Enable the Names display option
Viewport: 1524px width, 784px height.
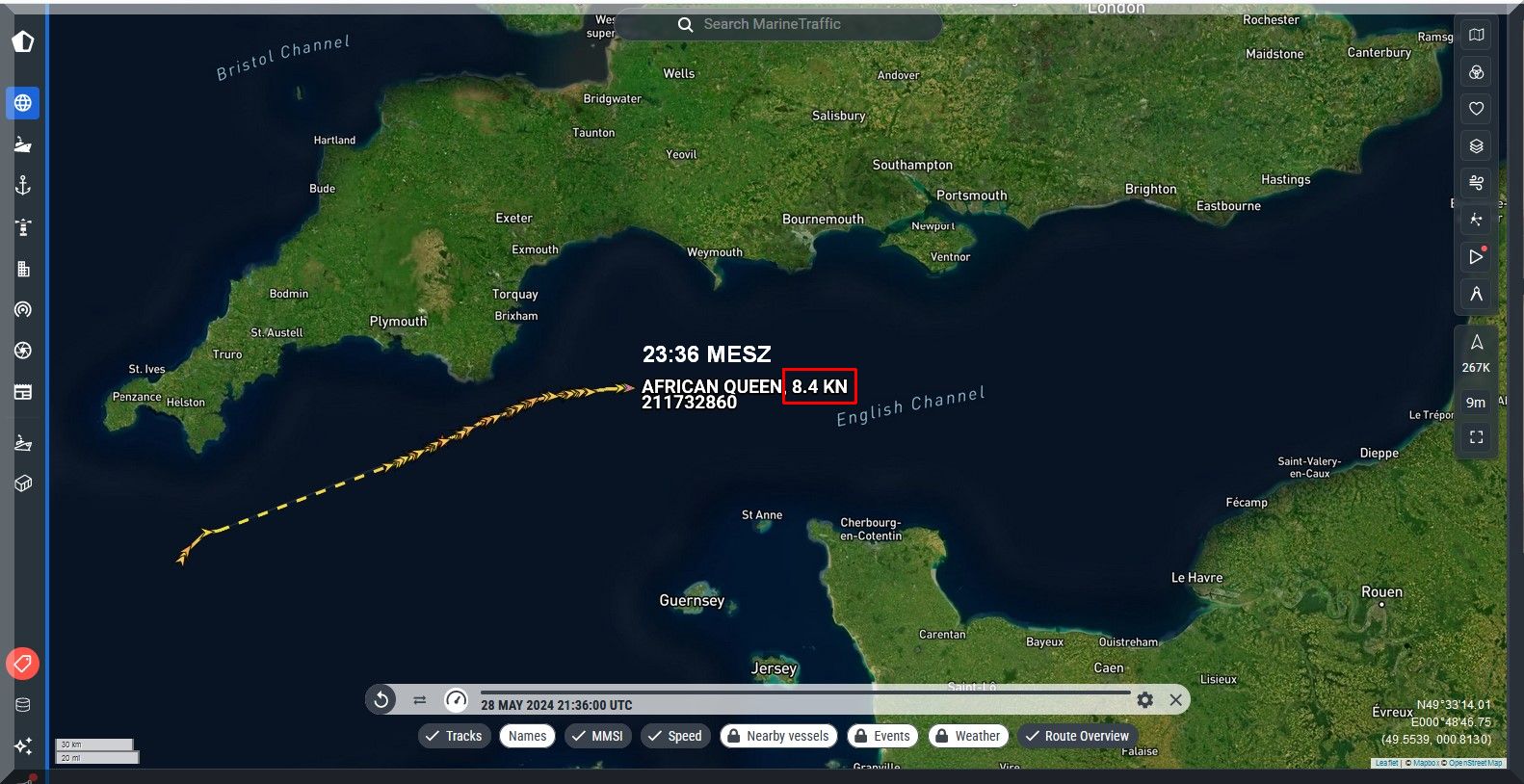pyautogui.click(x=527, y=736)
